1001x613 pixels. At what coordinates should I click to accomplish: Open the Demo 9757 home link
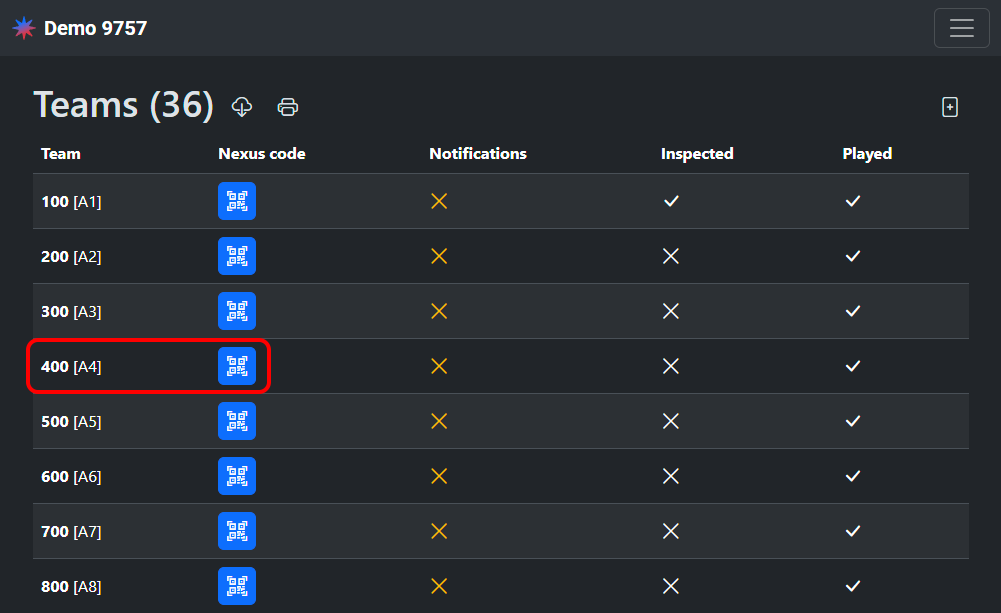[x=95, y=28]
